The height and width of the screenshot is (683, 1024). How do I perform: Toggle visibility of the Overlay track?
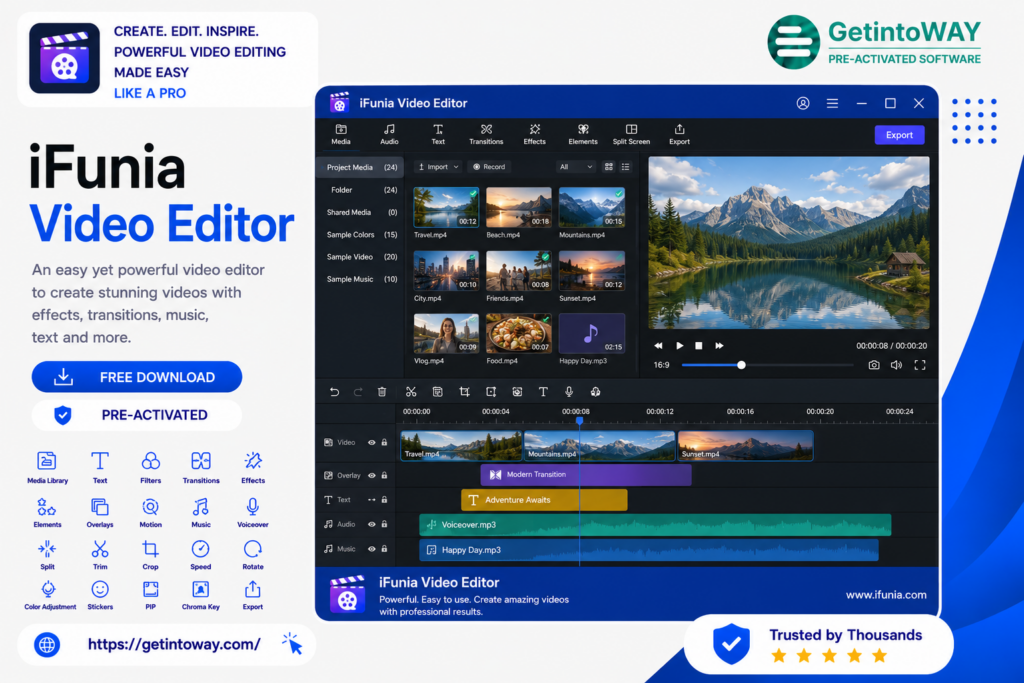[x=372, y=475]
